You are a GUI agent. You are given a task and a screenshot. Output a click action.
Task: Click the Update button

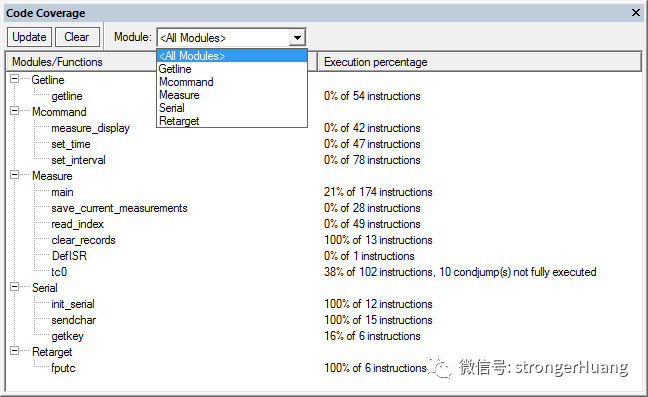[29, 37]
